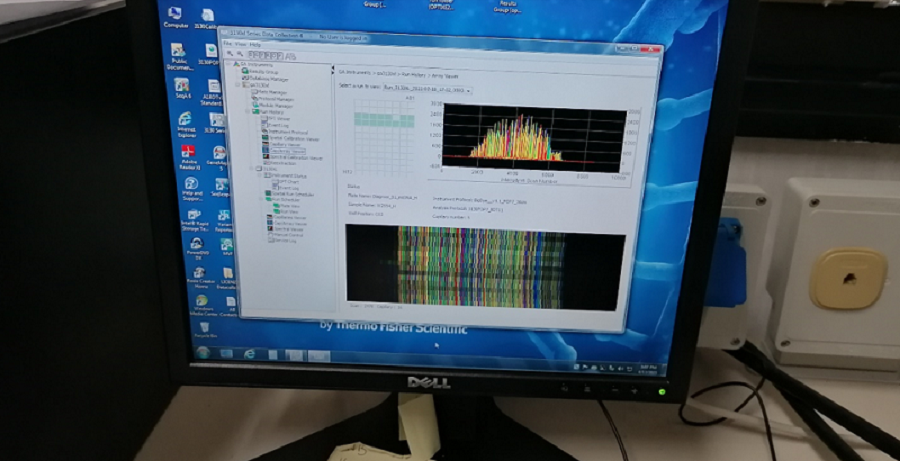Viewport: 900px width, 461px height.
Task: Open the View menu
Action: click(x=240, y=45)
